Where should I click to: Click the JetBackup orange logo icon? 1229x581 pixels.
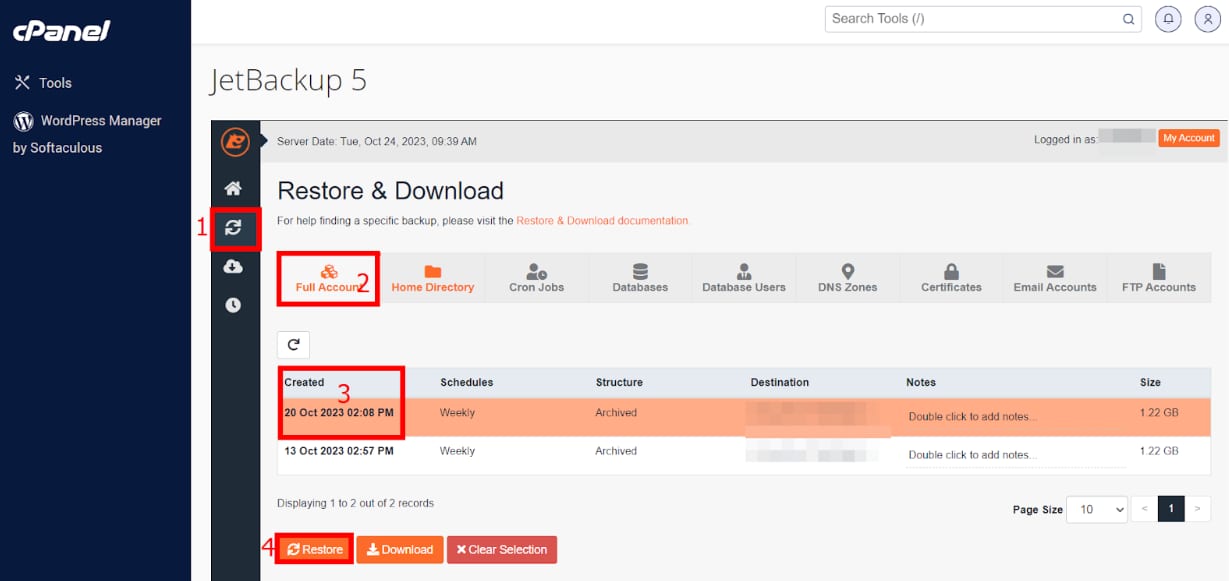click(x=235, y=141)
